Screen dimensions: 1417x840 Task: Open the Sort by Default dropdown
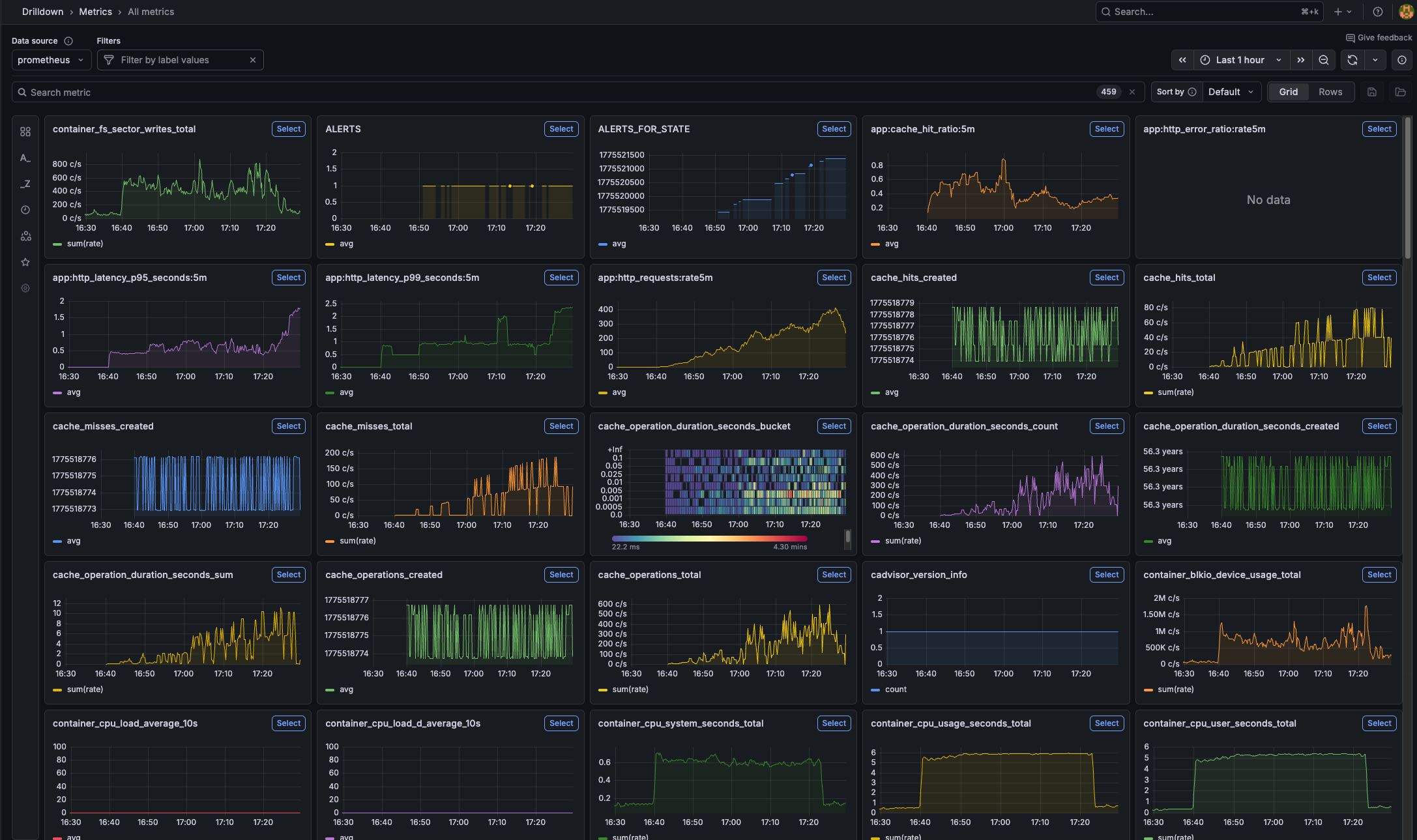coord(1231,92)
